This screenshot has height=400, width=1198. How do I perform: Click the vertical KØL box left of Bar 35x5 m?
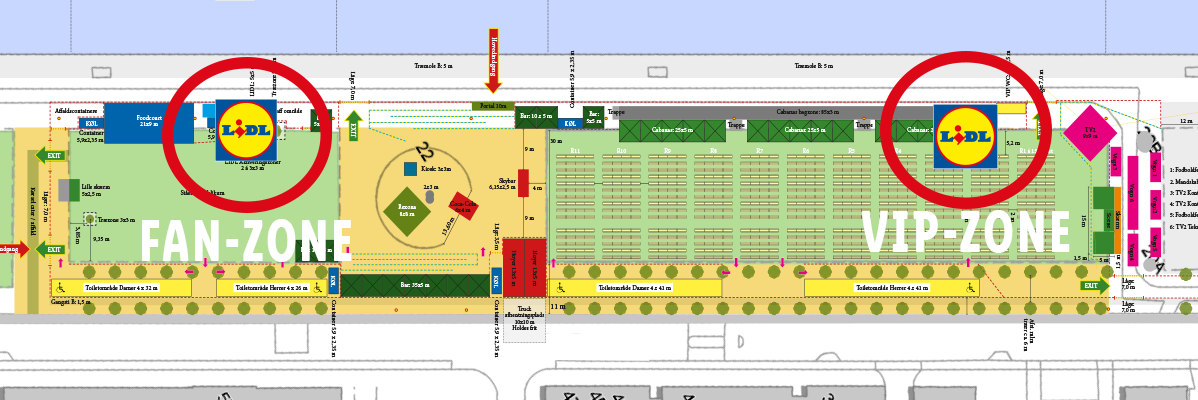tap(333, 281)
